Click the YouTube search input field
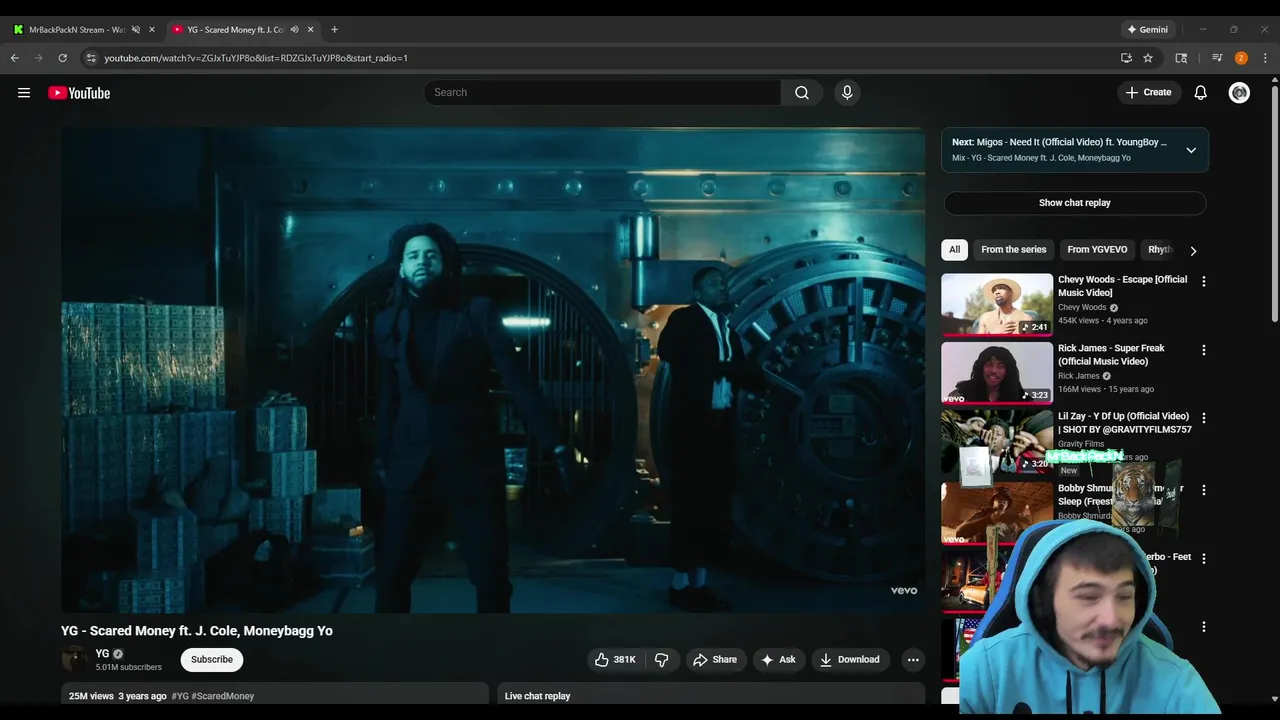This screenshot has width=1280, height=720. coord(602,92)
